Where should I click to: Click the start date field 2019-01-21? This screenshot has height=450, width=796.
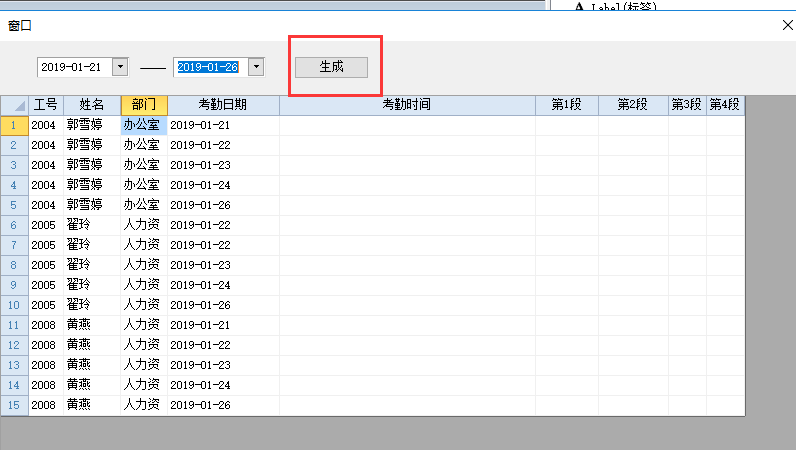point(74,67)
